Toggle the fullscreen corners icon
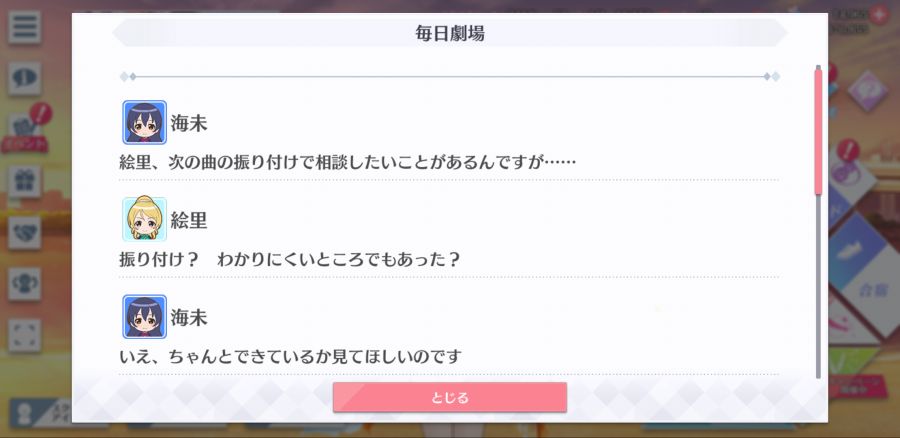900x438 pixels. click(x=24, y=335)
